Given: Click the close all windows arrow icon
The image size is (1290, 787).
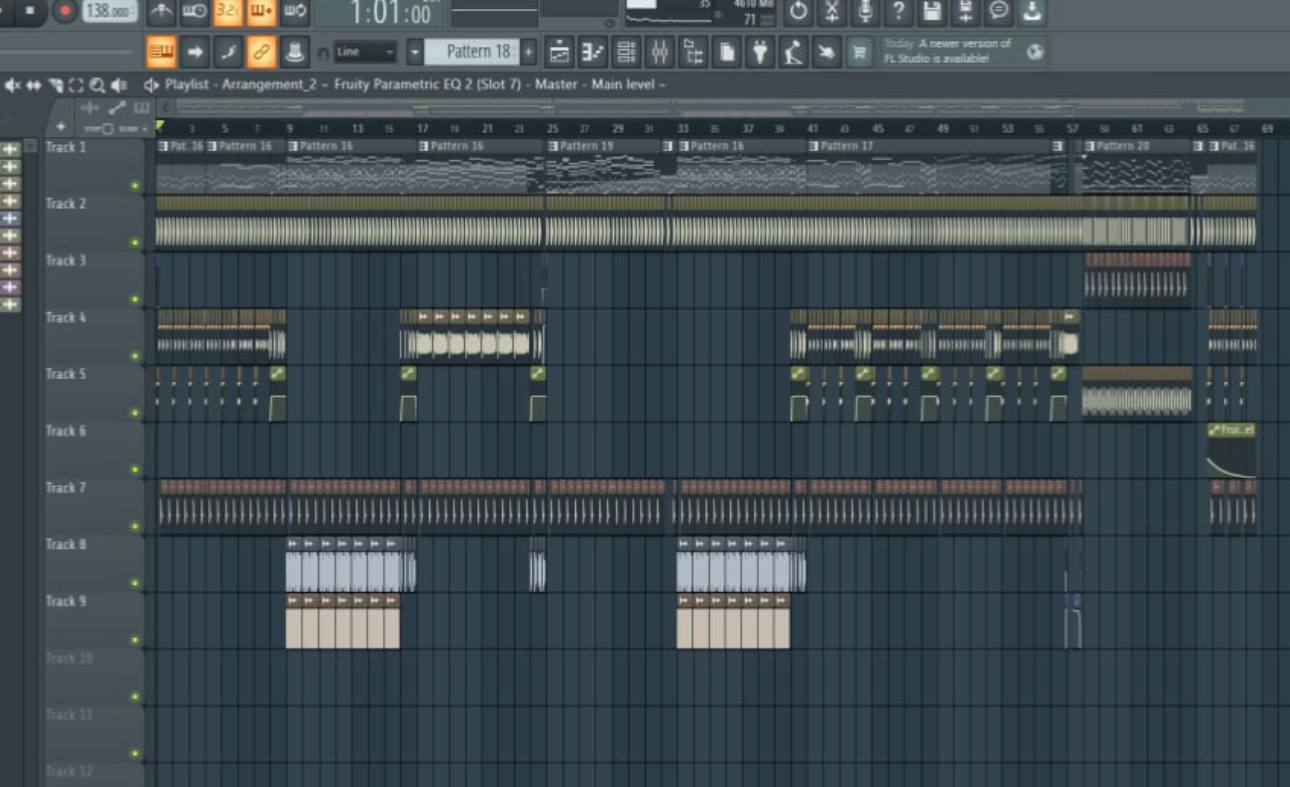Looking at the screenshot, I should [x=826, y=52].
